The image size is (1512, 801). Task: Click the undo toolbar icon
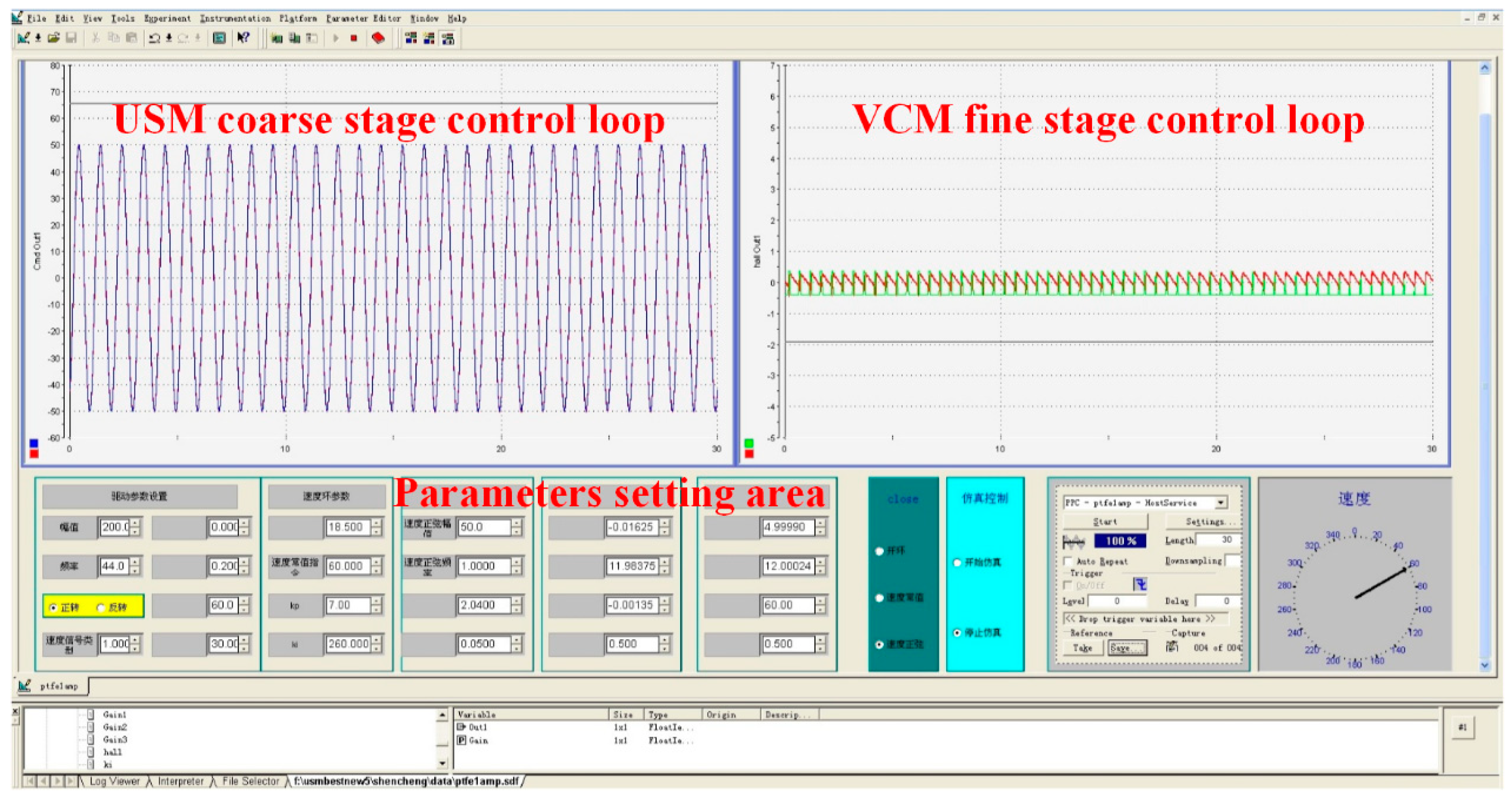tap(154, 39)
